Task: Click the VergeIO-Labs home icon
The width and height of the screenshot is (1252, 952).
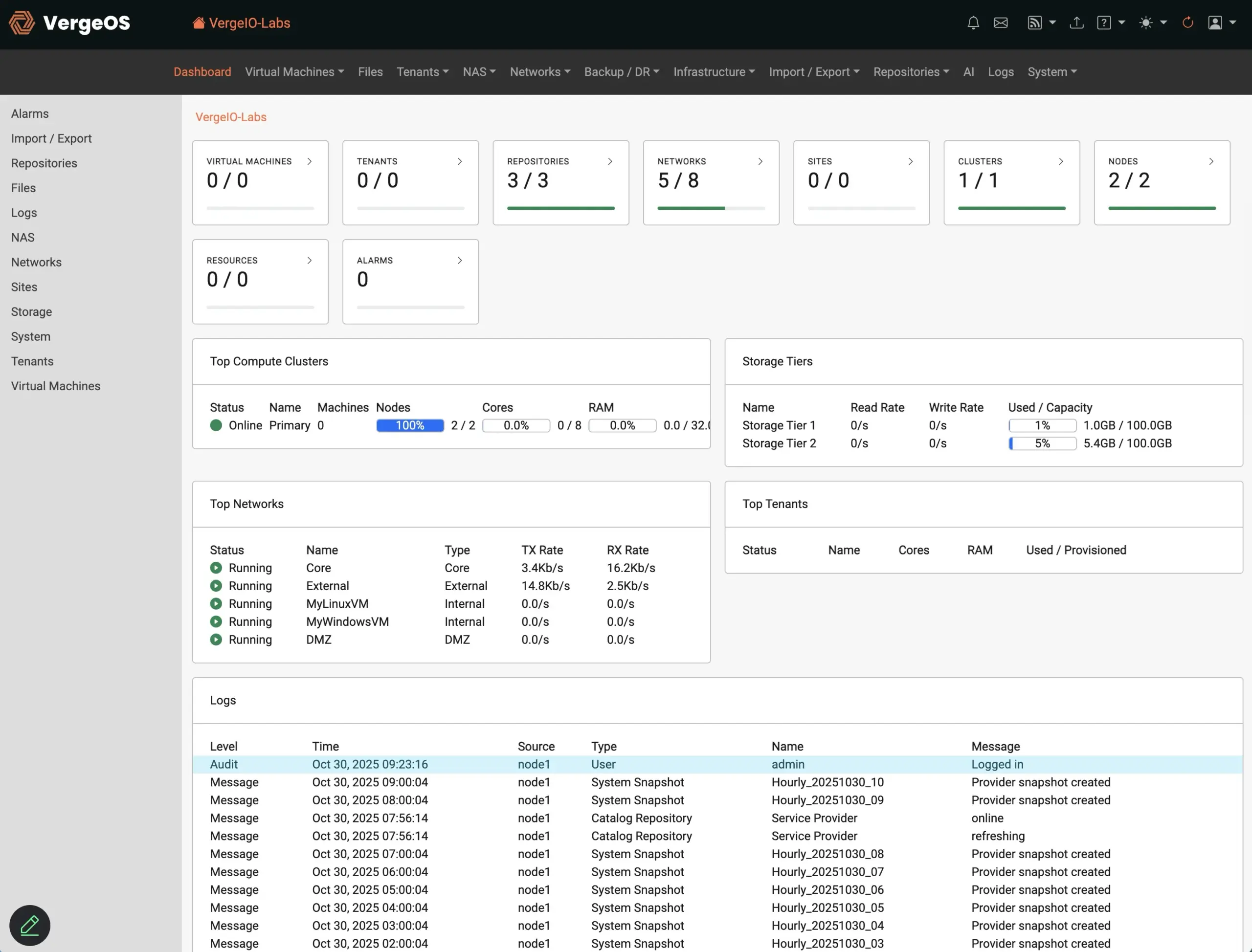Action: [199, 22]
